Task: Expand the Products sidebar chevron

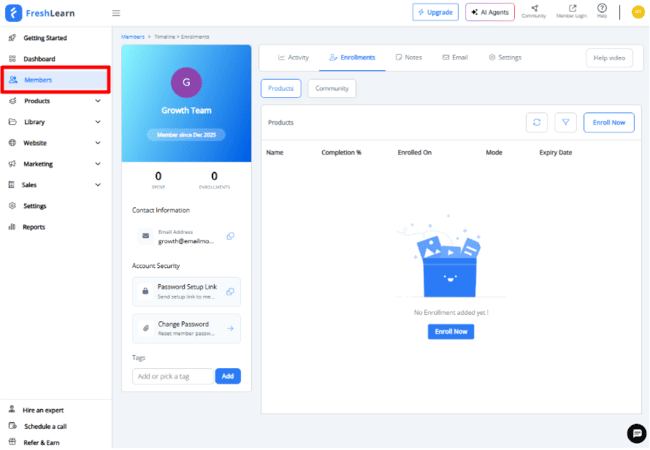Action: pos(98,101)
